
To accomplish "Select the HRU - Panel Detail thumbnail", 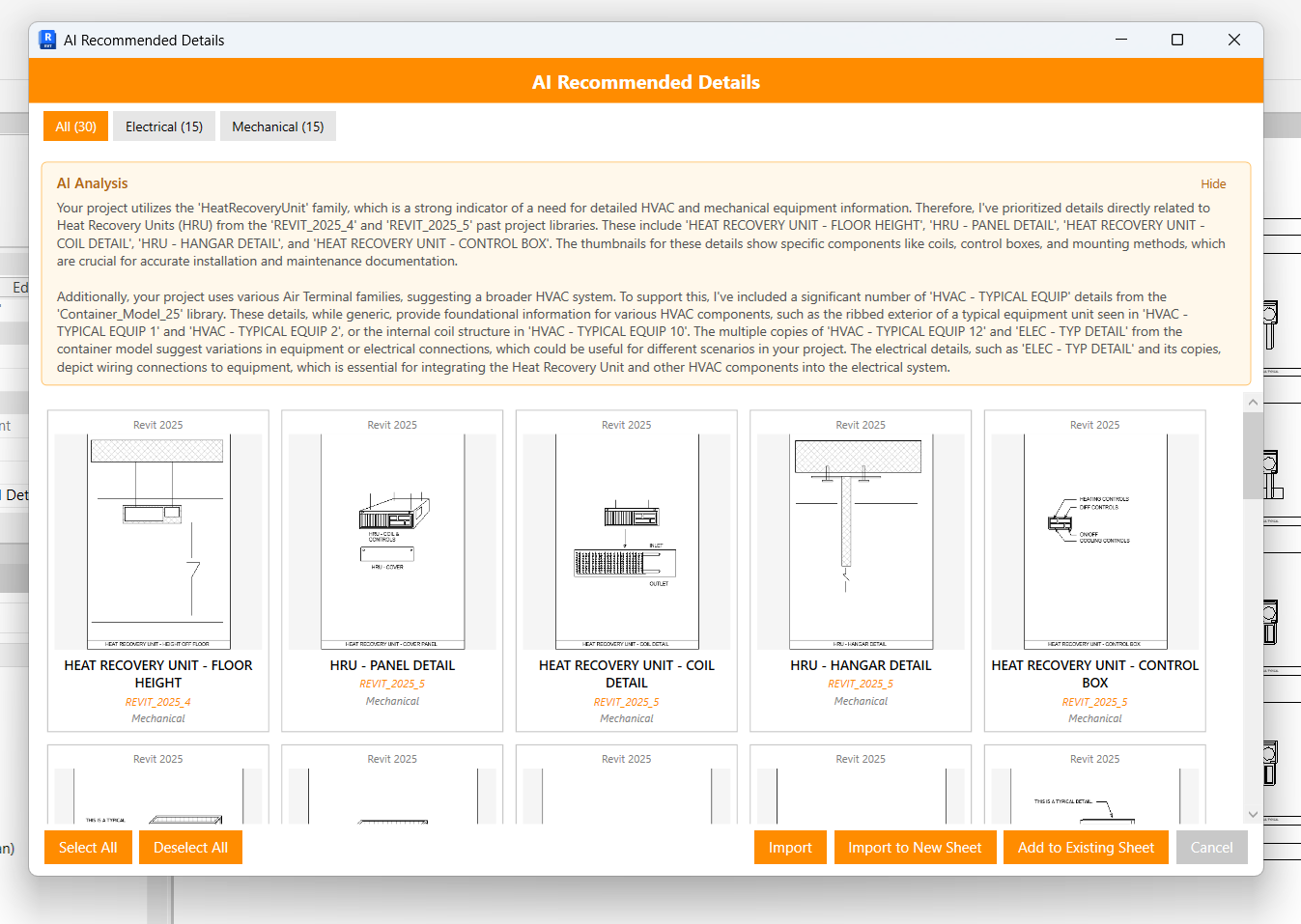I will pos(392,542).
